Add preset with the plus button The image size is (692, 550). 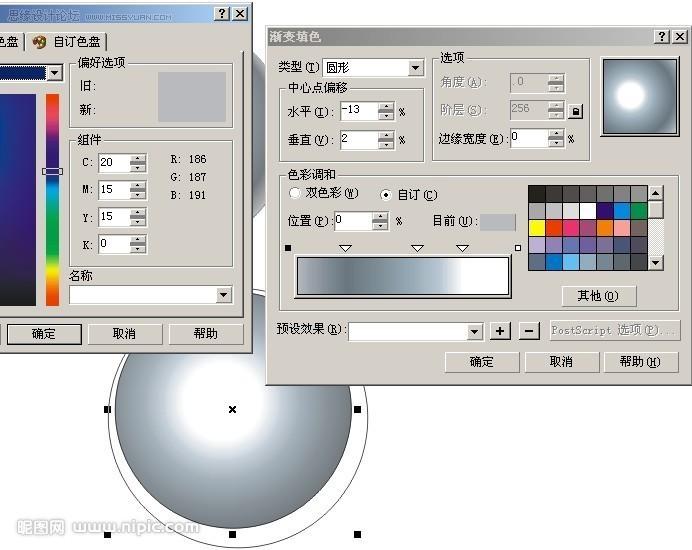[500, 331]
